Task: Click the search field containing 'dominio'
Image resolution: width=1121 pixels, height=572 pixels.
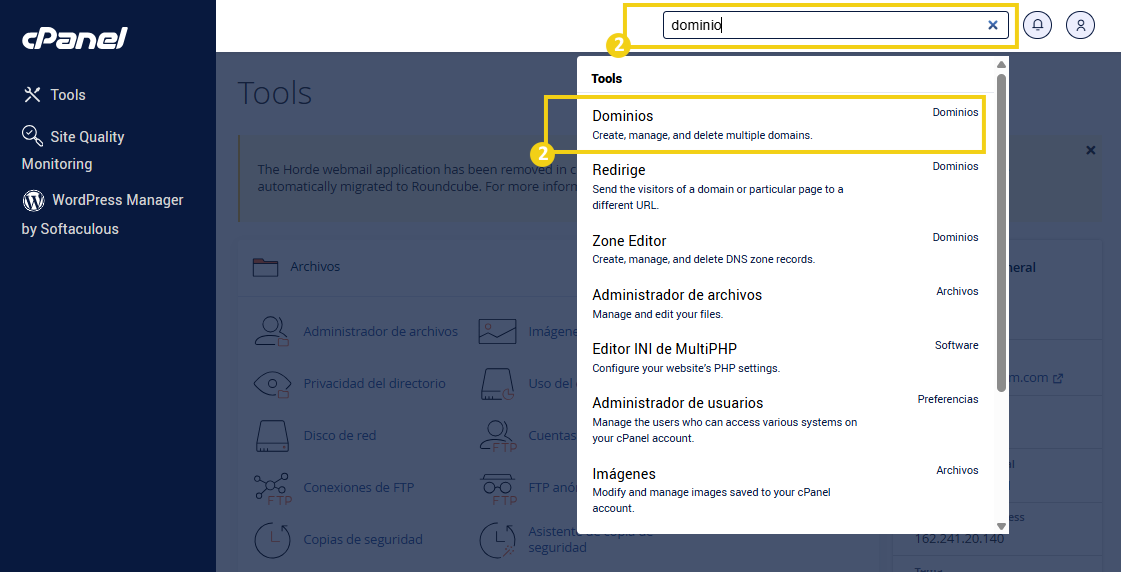Action: [x=835, y=25]
